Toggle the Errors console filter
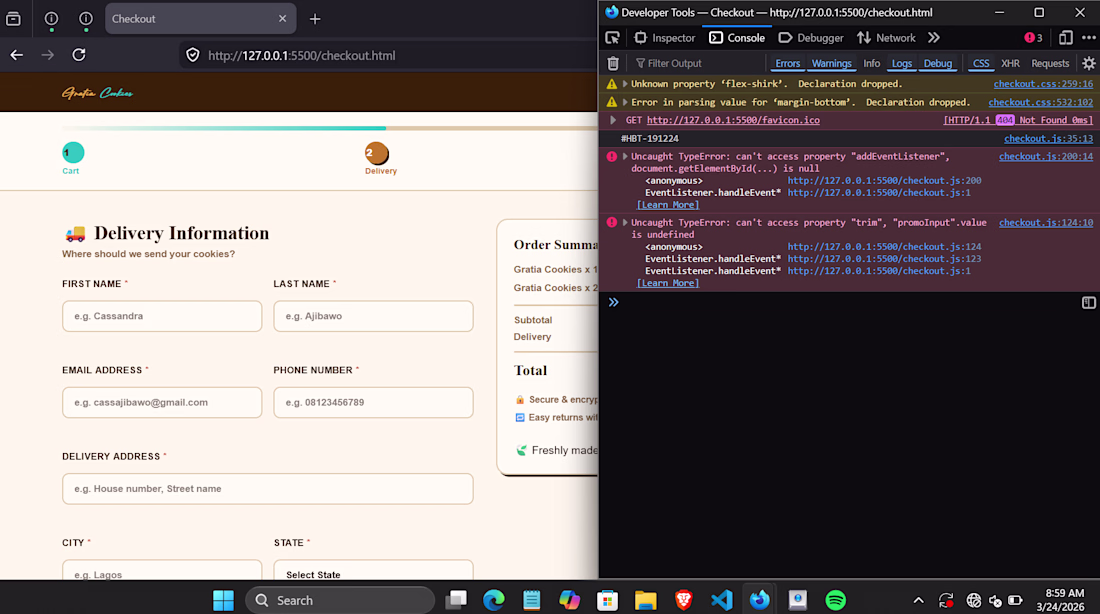Image resolution: width=1100 pixels, height=614 pixels. [x=787, y=63]
